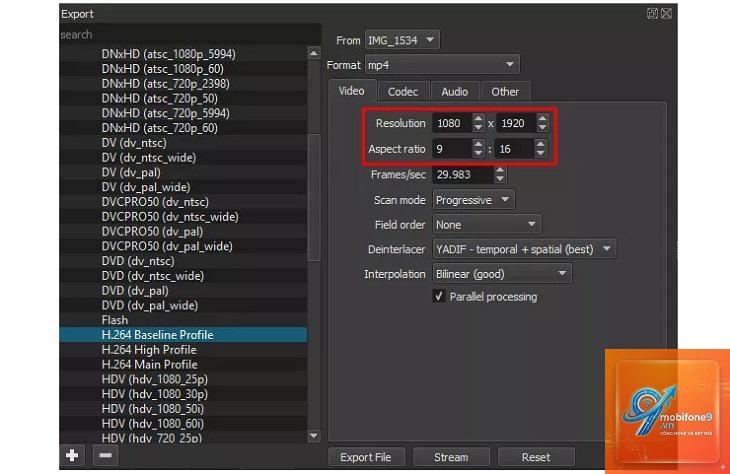Select DNxHD (atsc_720p_2398) preset
Image resolution: width=730 pixels, height=474 pixels.
click(x=183, y=84)
